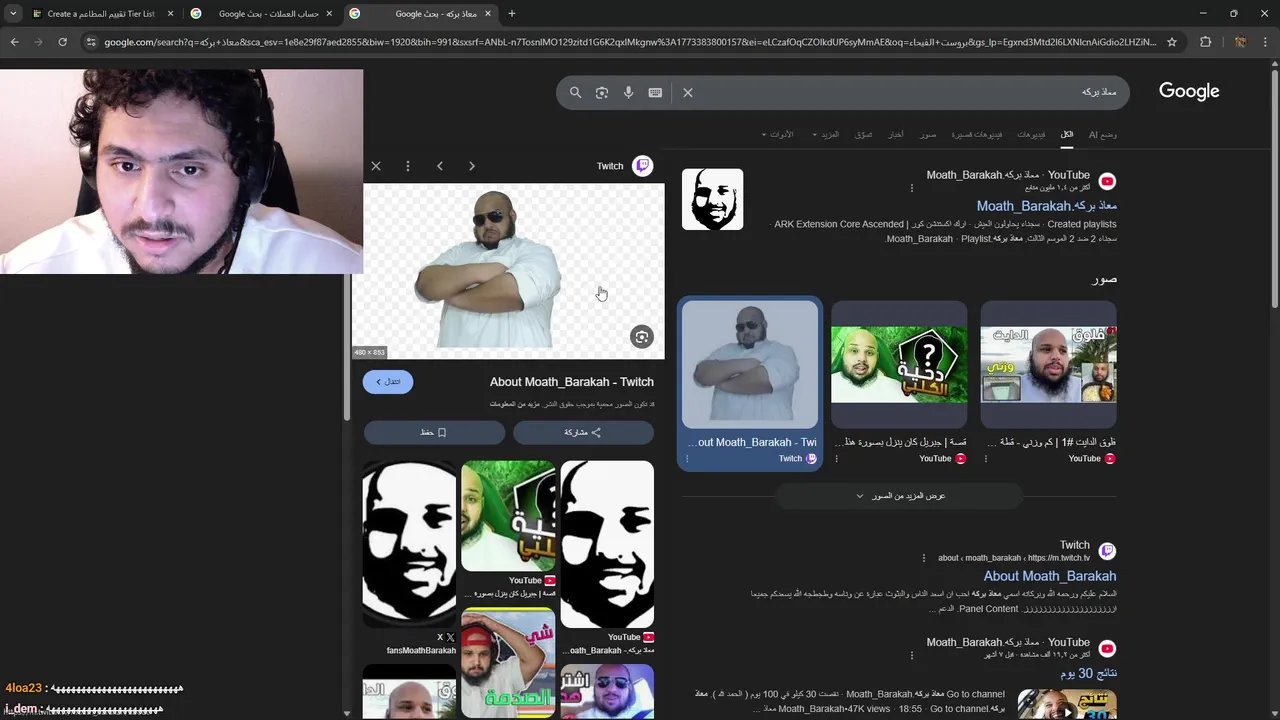Expand the الأدوات tools dropdown
The image size is (1280, 720).
tap(777, 134)
